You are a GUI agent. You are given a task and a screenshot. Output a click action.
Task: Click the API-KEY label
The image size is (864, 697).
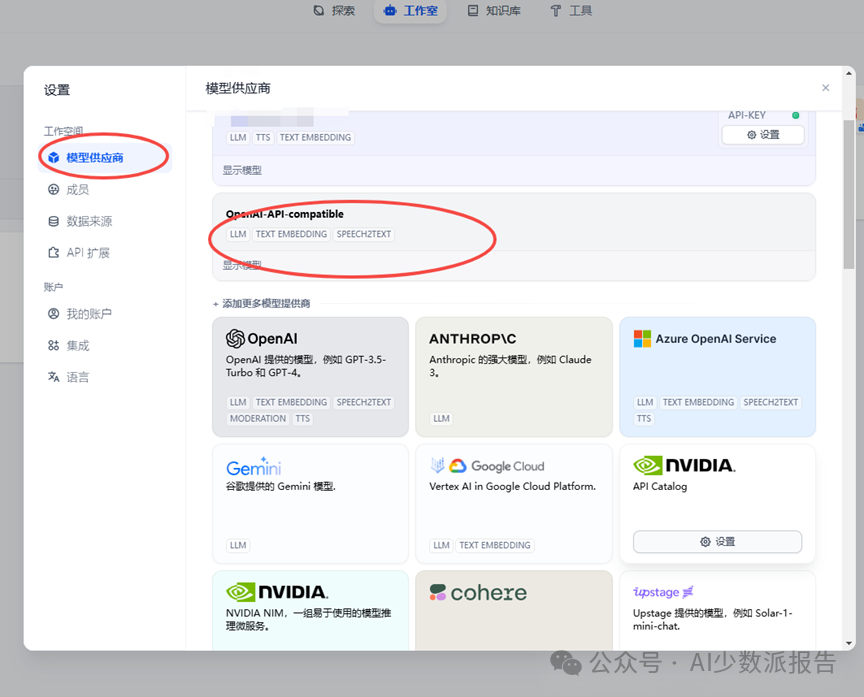point(747,115)
